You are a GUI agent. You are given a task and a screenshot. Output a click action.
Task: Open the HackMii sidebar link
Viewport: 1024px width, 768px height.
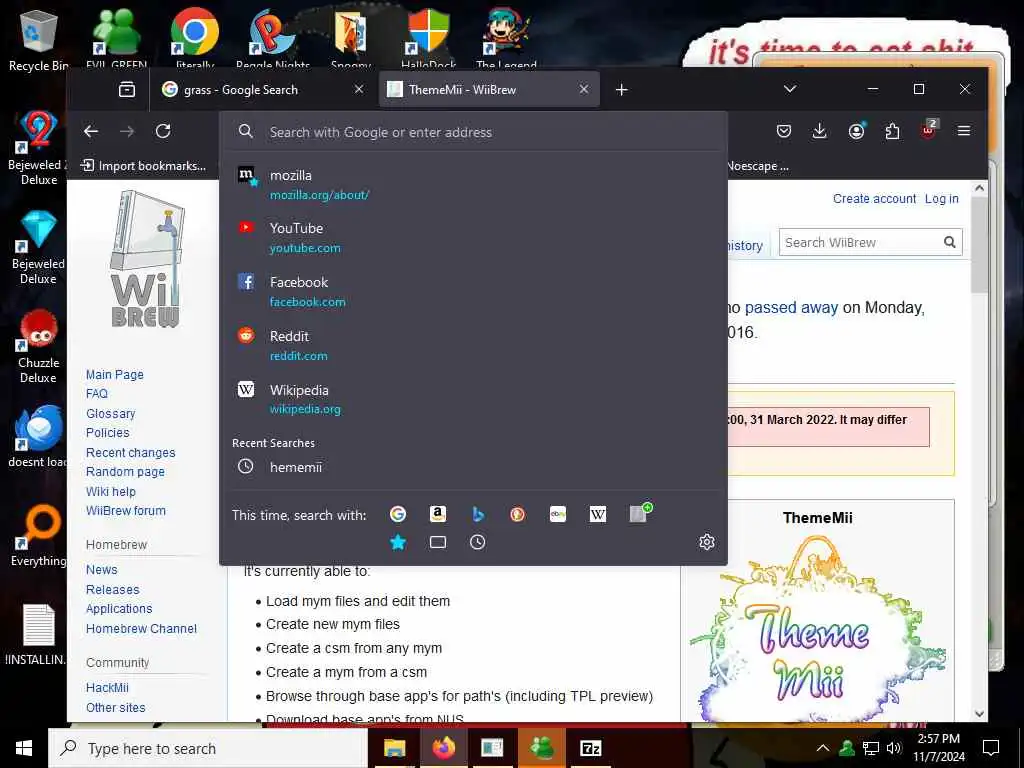coord(107,687)
